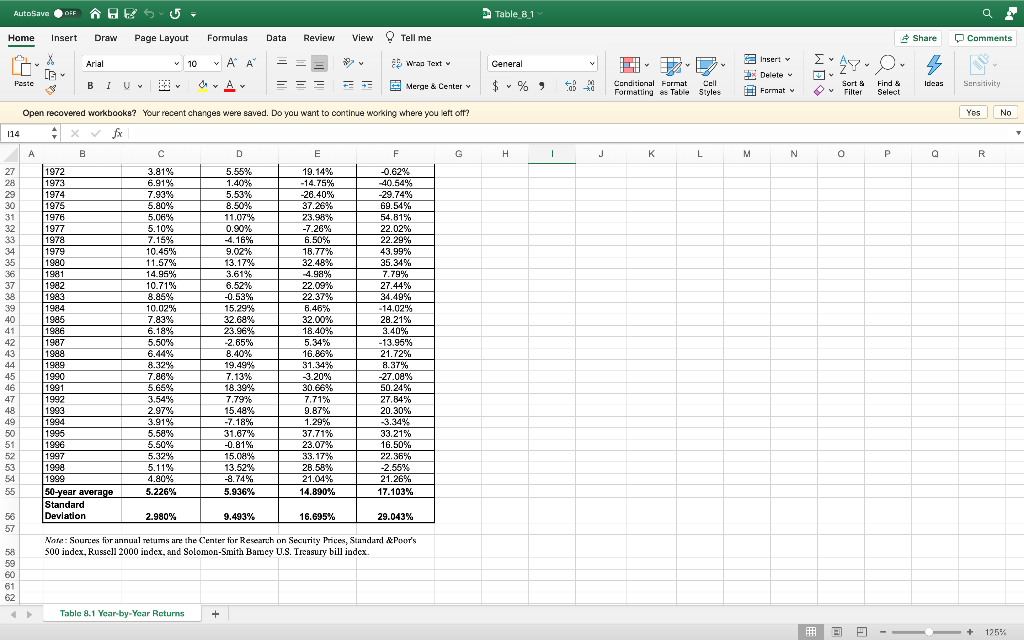Viewport: 1024px width, 640px height.
Task: Click the Save disk icon
Action: [113, 14]
